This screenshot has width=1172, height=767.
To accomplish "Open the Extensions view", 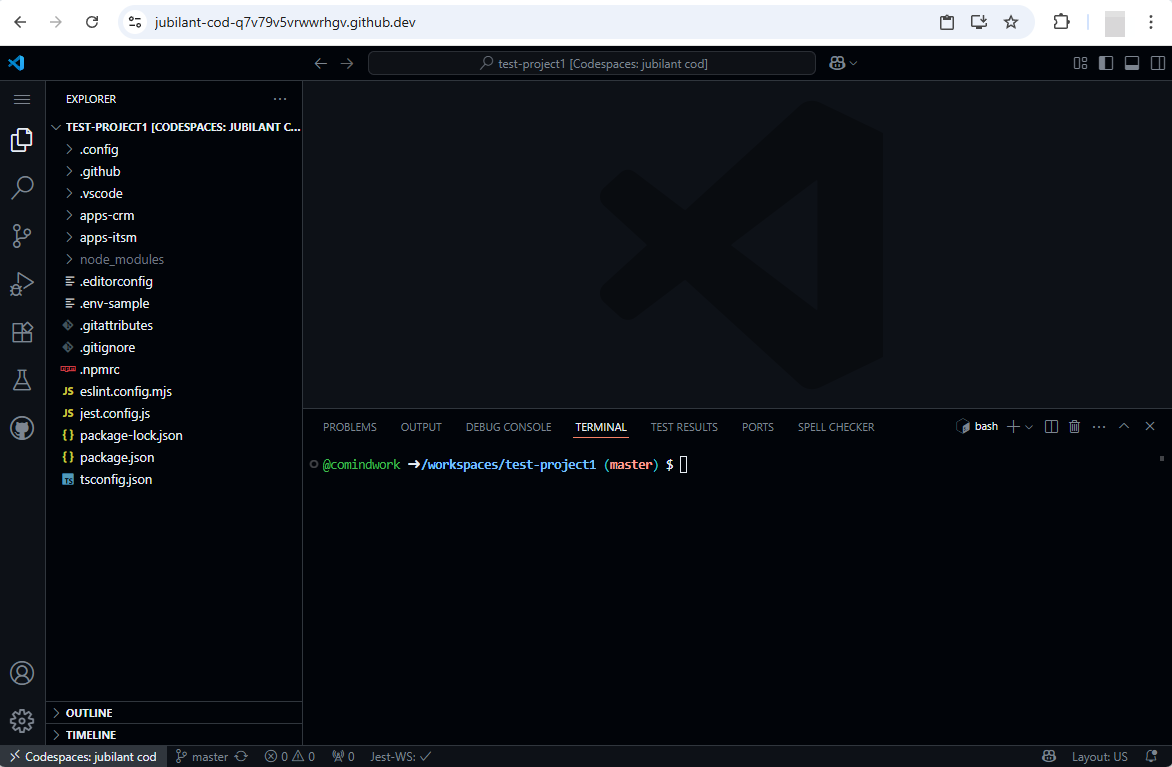I will point(22,332).
